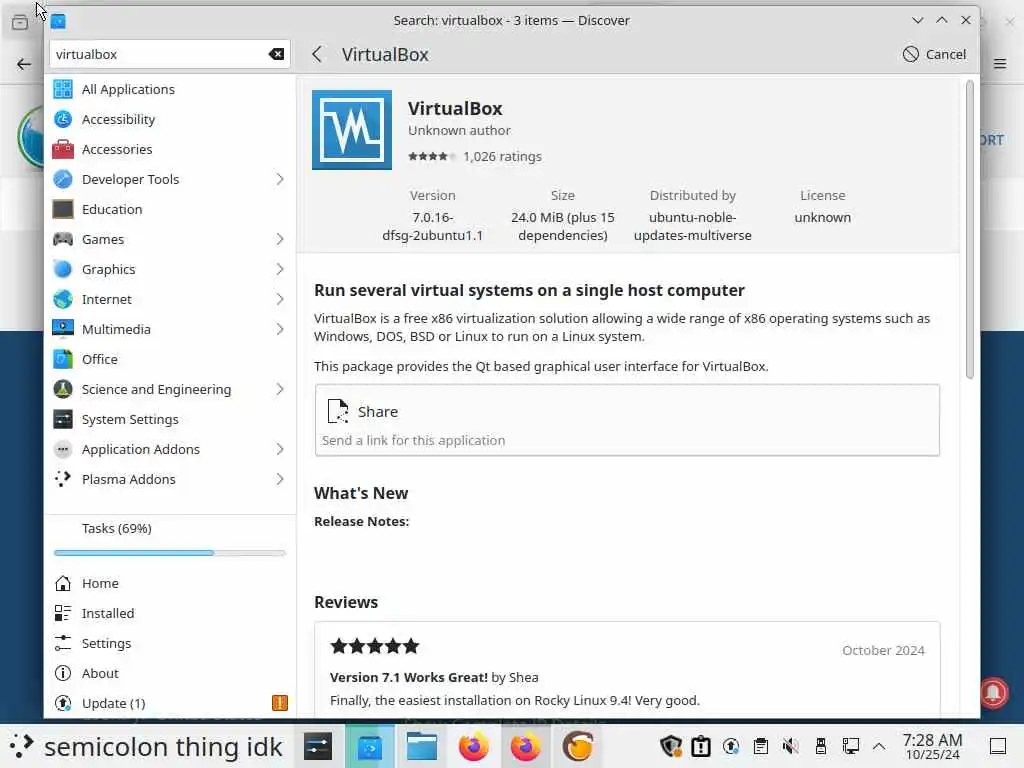Open the orange swirl app taskbar icon

(578, 746)
